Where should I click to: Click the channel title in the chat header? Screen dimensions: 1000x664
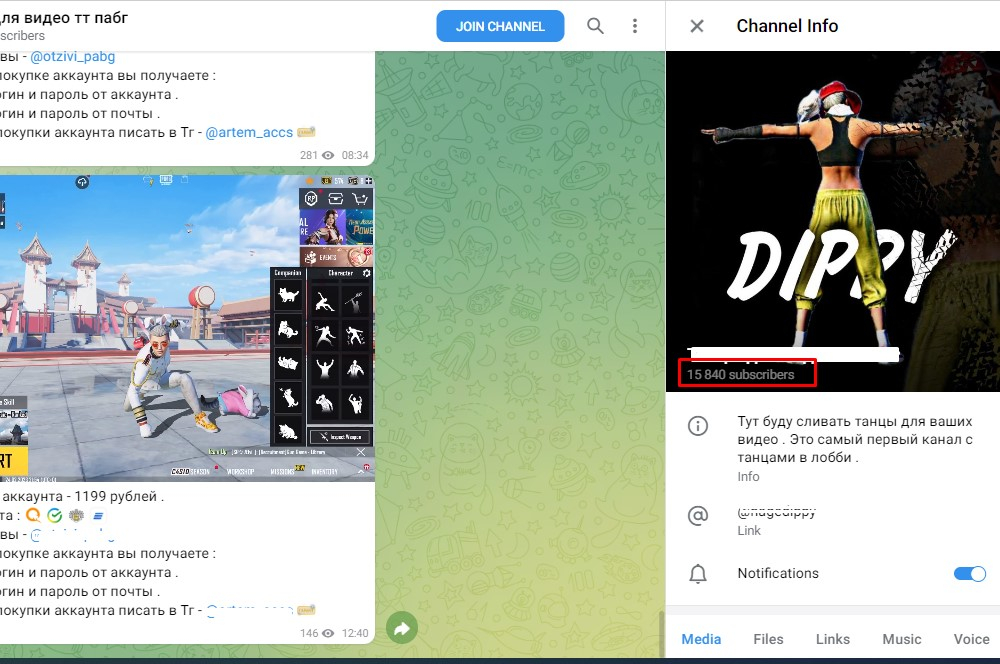pyautogui.click(x=64, y=18)
